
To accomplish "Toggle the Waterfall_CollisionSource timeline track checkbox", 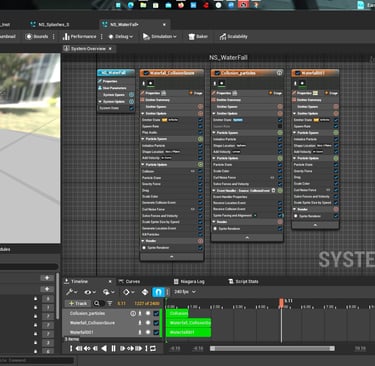I will tap(156, 323).
